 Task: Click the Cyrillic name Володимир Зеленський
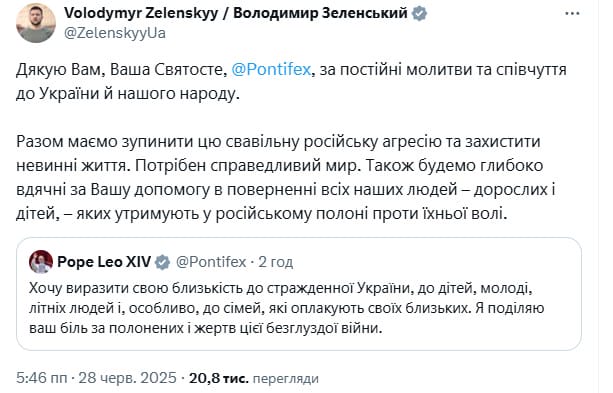pos(321,13)
